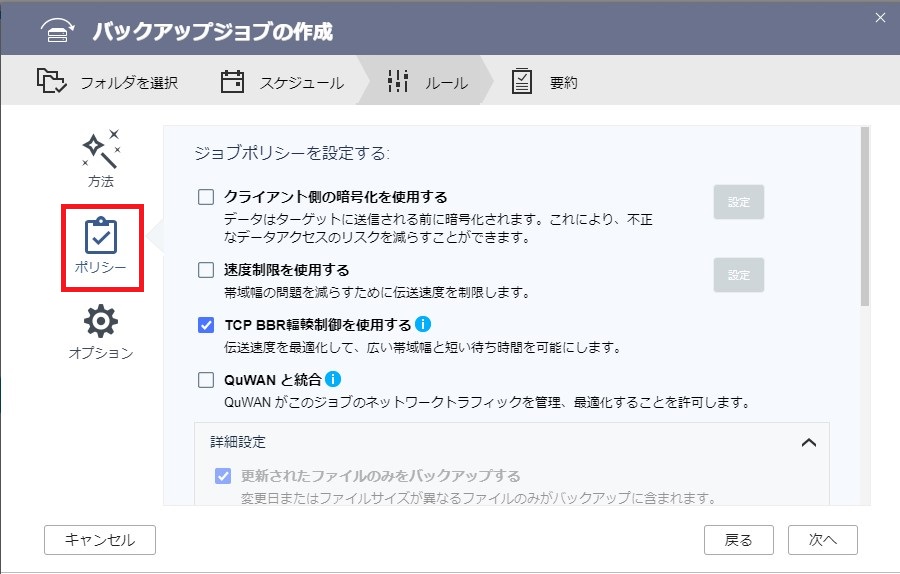Click the キャンセル button
Image resolution: width=900 pixels, height=574 pixels.
[x=100, y=540]
